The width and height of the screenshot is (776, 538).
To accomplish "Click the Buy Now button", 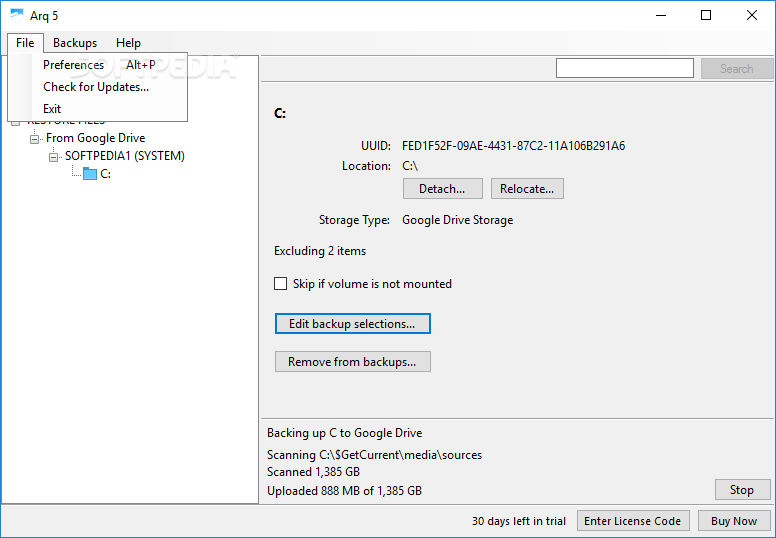I will pos(734,521).
